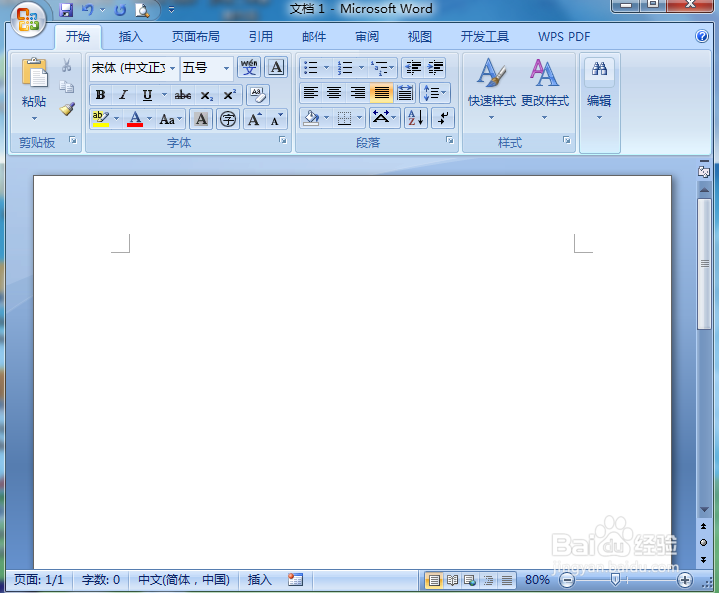The image size is (719, 593).
Task: Grow the font size
Action: 255,120
